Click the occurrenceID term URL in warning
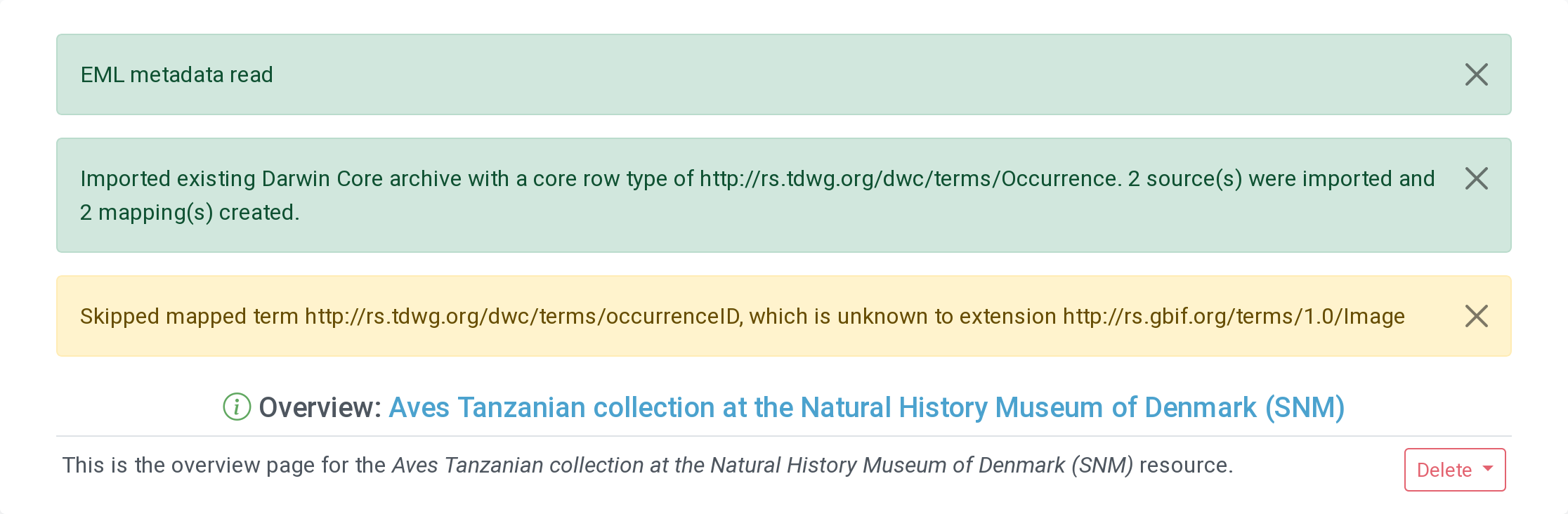The width and height of the screenshot is (1568, 514). click(x=523, y=316)
